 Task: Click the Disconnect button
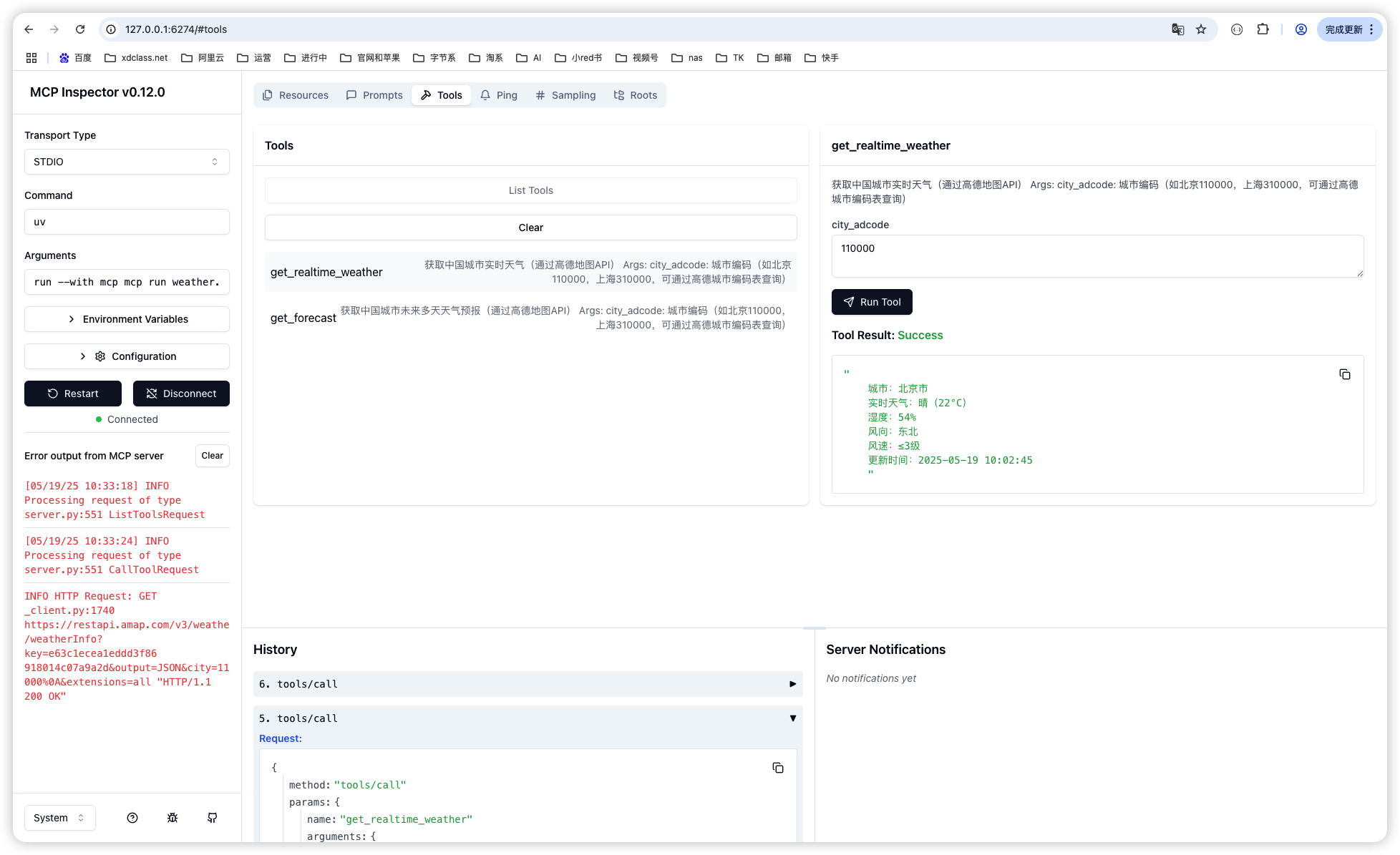click(x=181, y=394)
